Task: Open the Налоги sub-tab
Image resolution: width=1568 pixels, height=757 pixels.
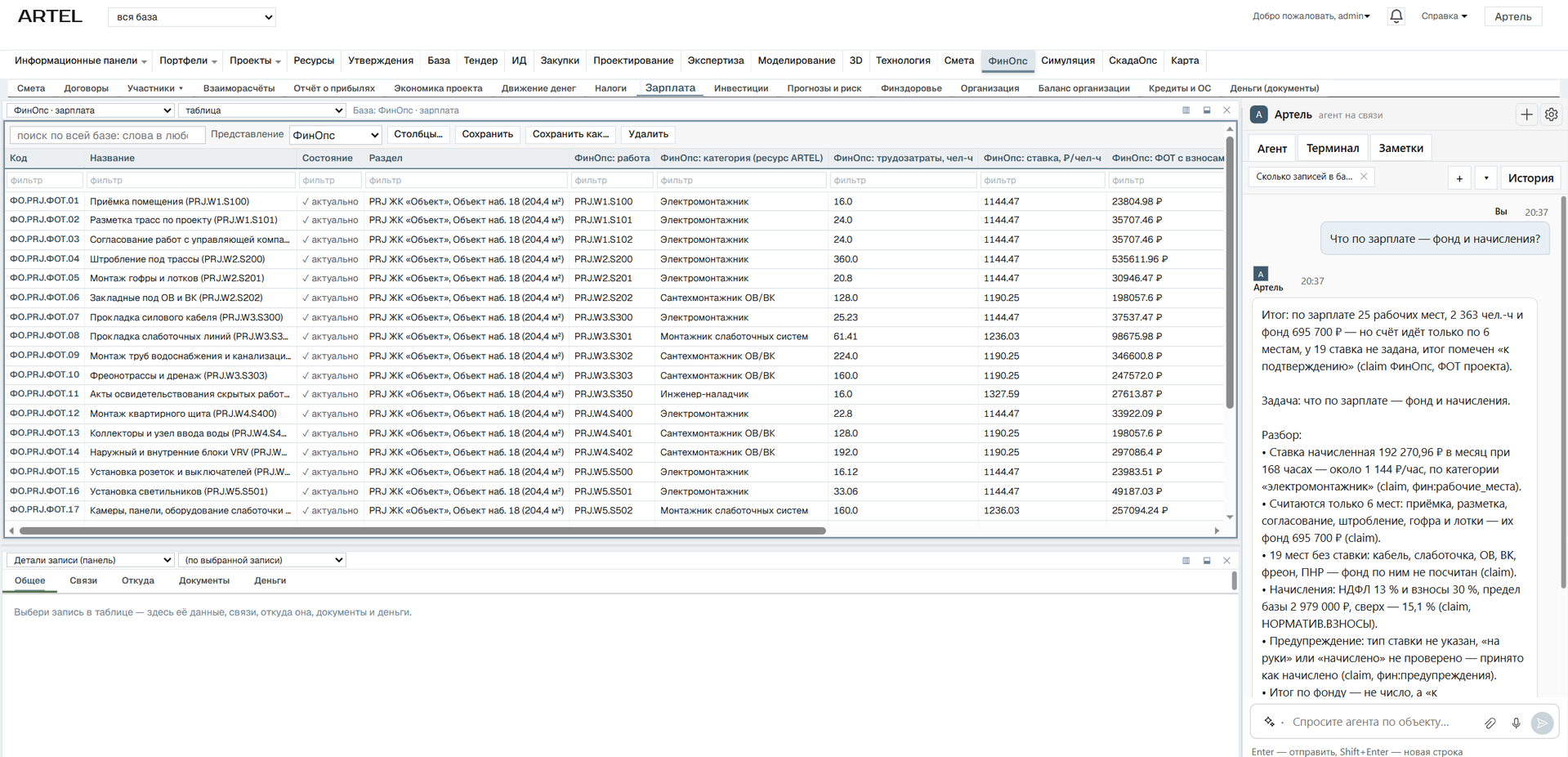Action: (610, 88)
